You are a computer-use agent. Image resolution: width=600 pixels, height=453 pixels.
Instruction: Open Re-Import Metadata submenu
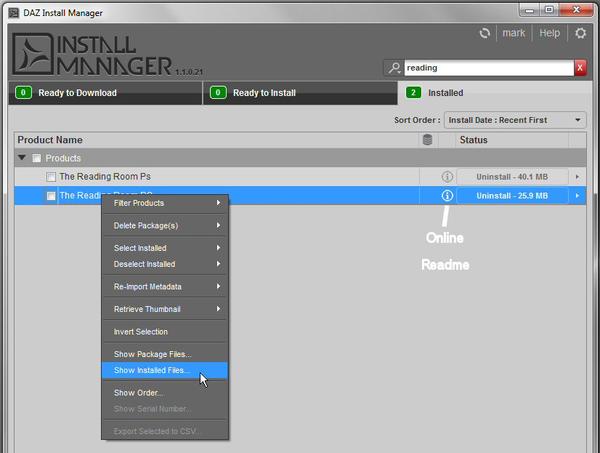165,287
